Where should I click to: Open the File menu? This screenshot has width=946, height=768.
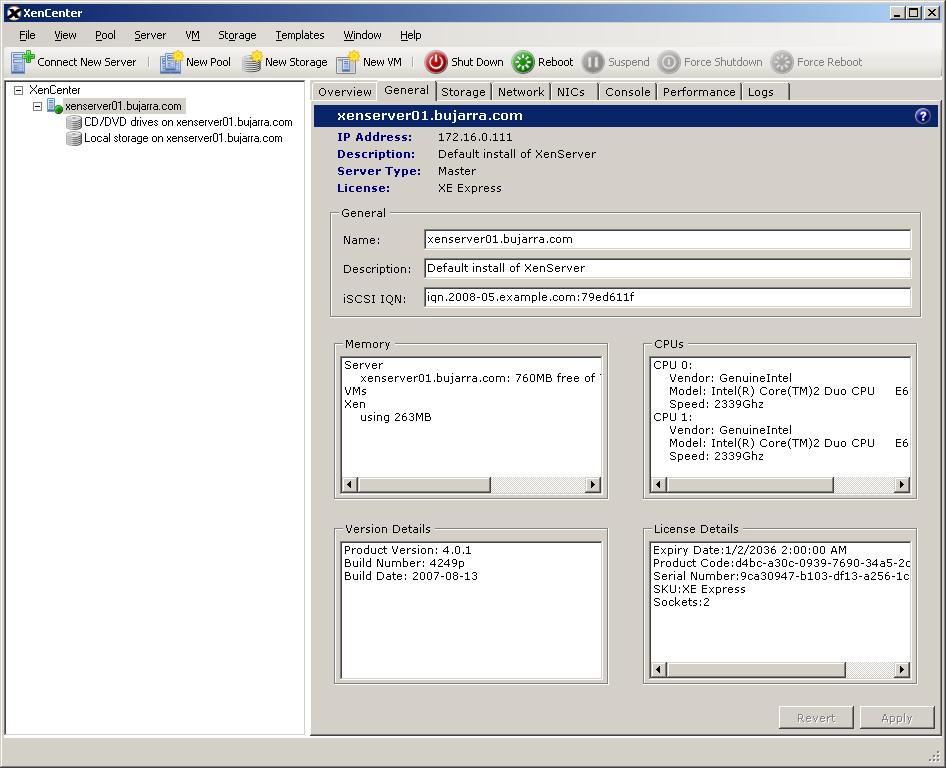(27, 35)
